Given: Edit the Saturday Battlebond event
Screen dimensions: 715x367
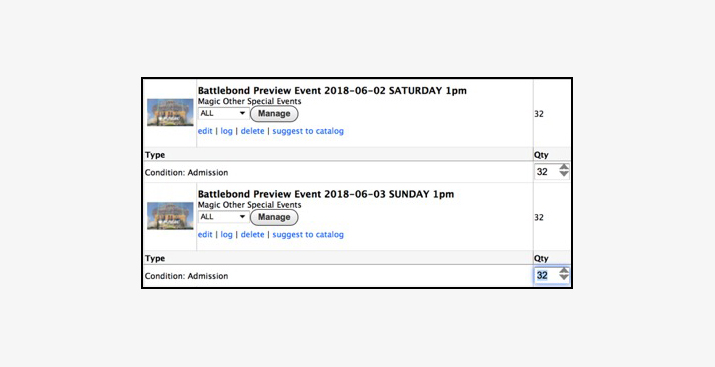Looking at the screenshot, I should pyautogui.click(x=205, y=131).
